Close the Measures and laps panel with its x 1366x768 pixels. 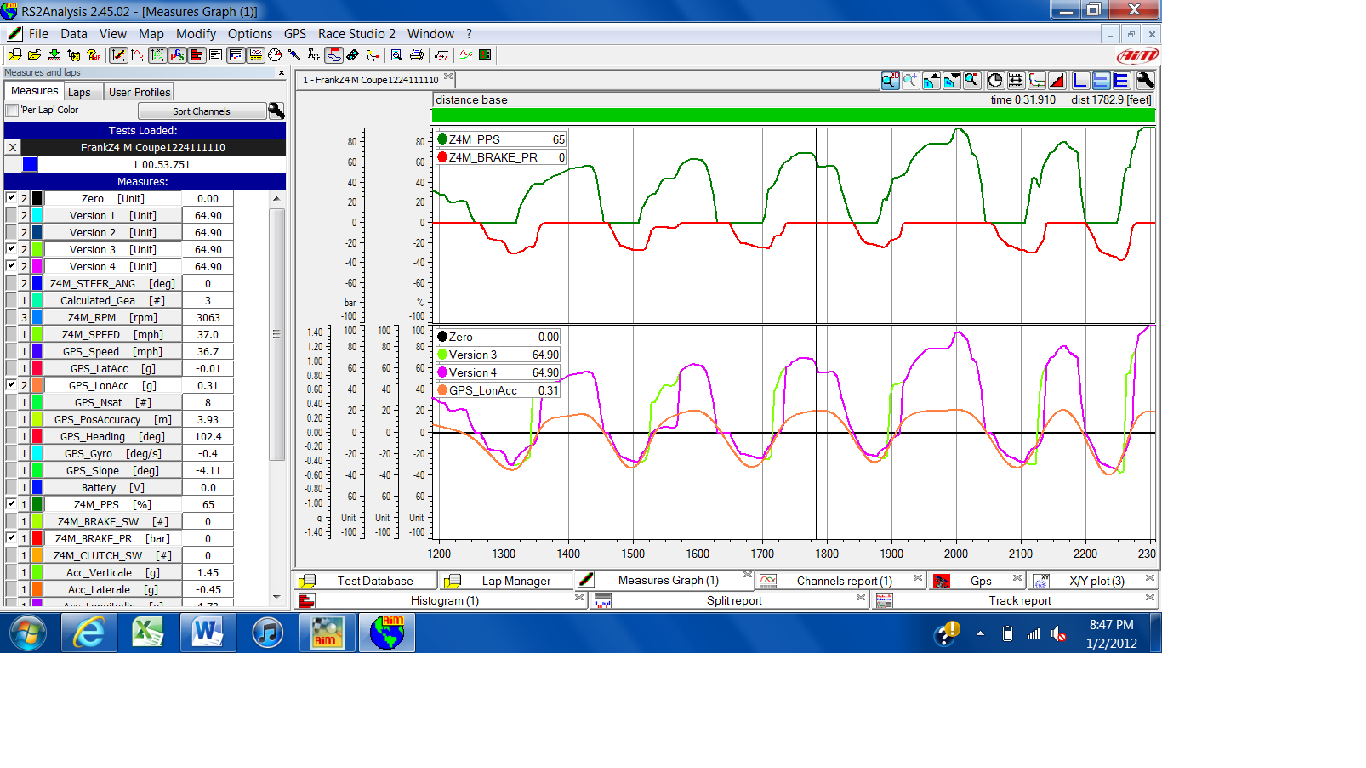click(x=281, y=73)
